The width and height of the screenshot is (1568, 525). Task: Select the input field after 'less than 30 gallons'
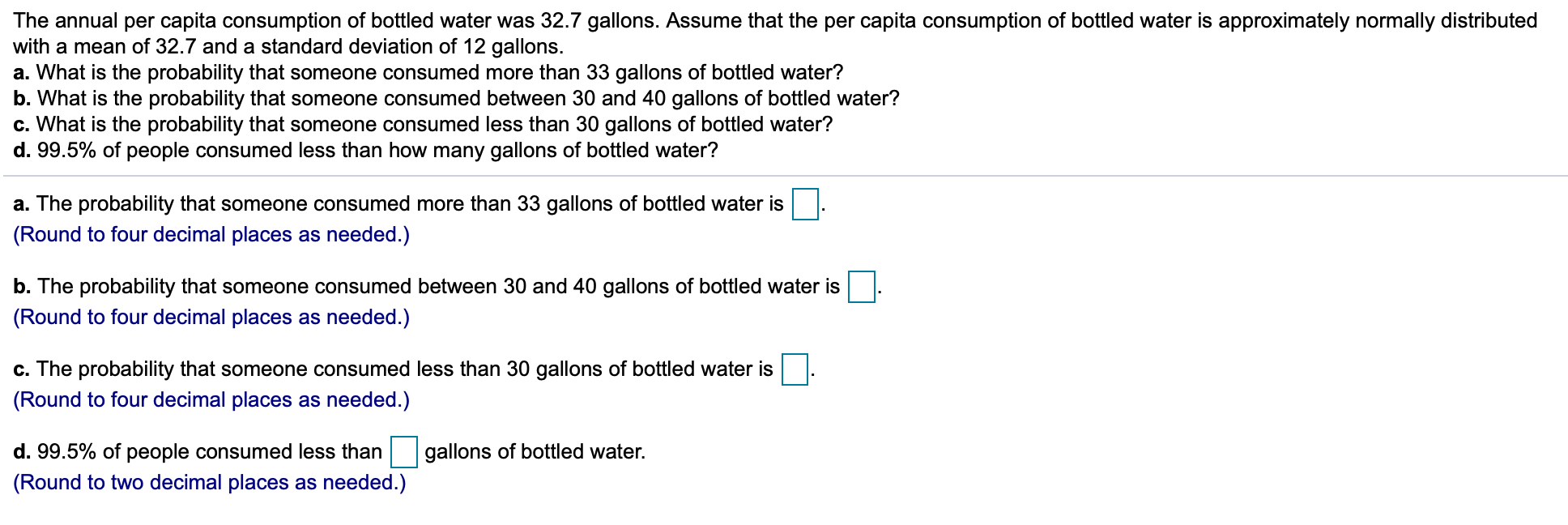tap(795, 369)
